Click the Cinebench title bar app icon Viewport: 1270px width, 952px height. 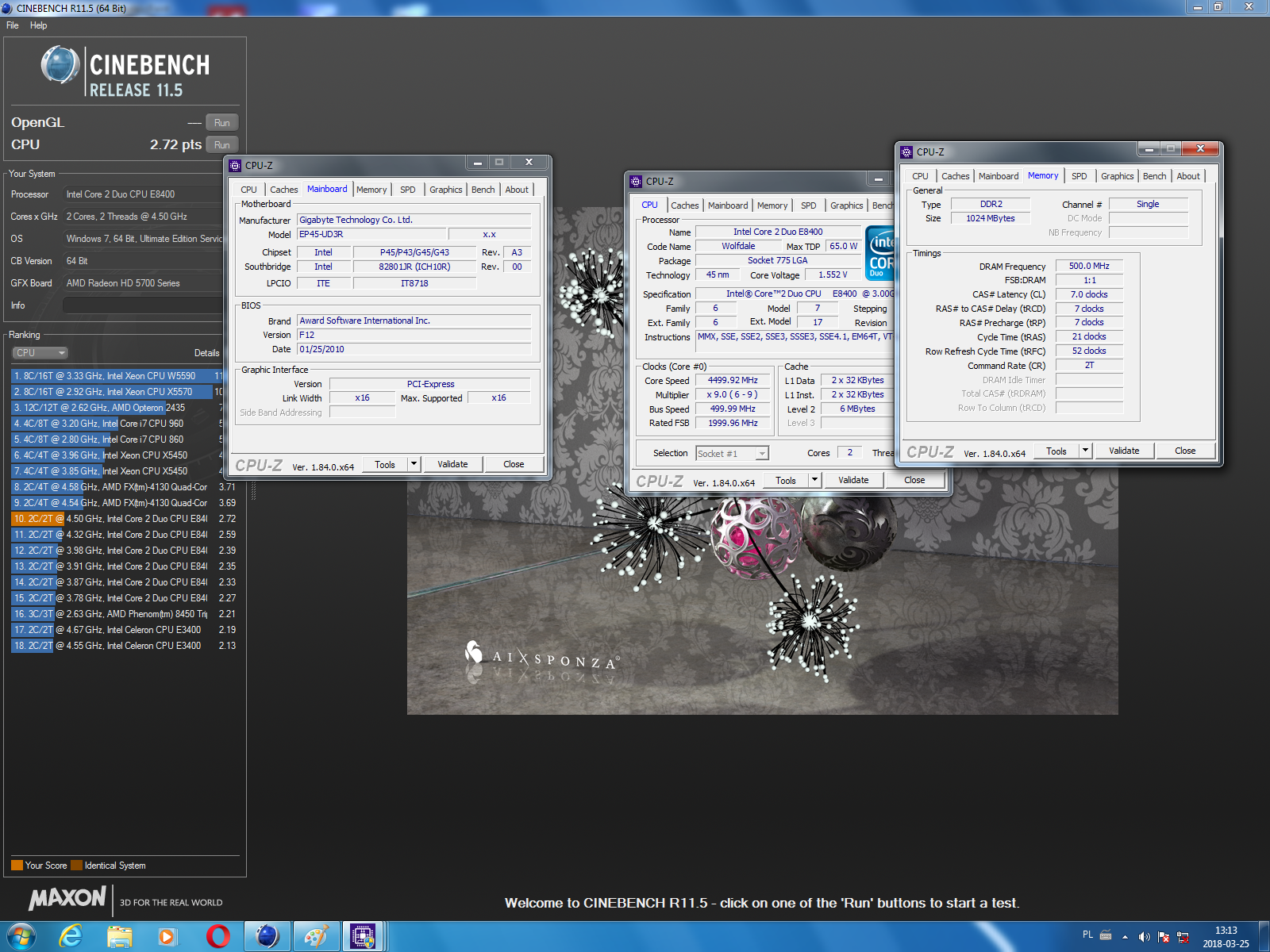coord(7,8)
